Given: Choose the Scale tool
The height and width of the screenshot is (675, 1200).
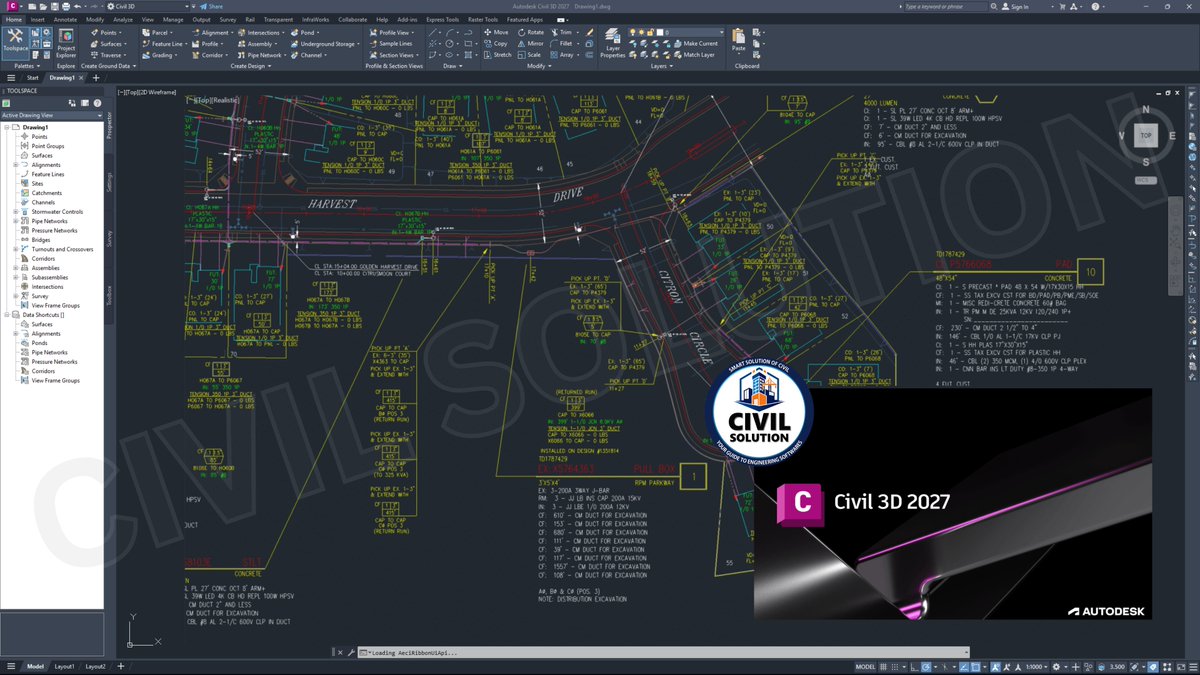Looking at the screenshot, I should [x=530, y=55].
